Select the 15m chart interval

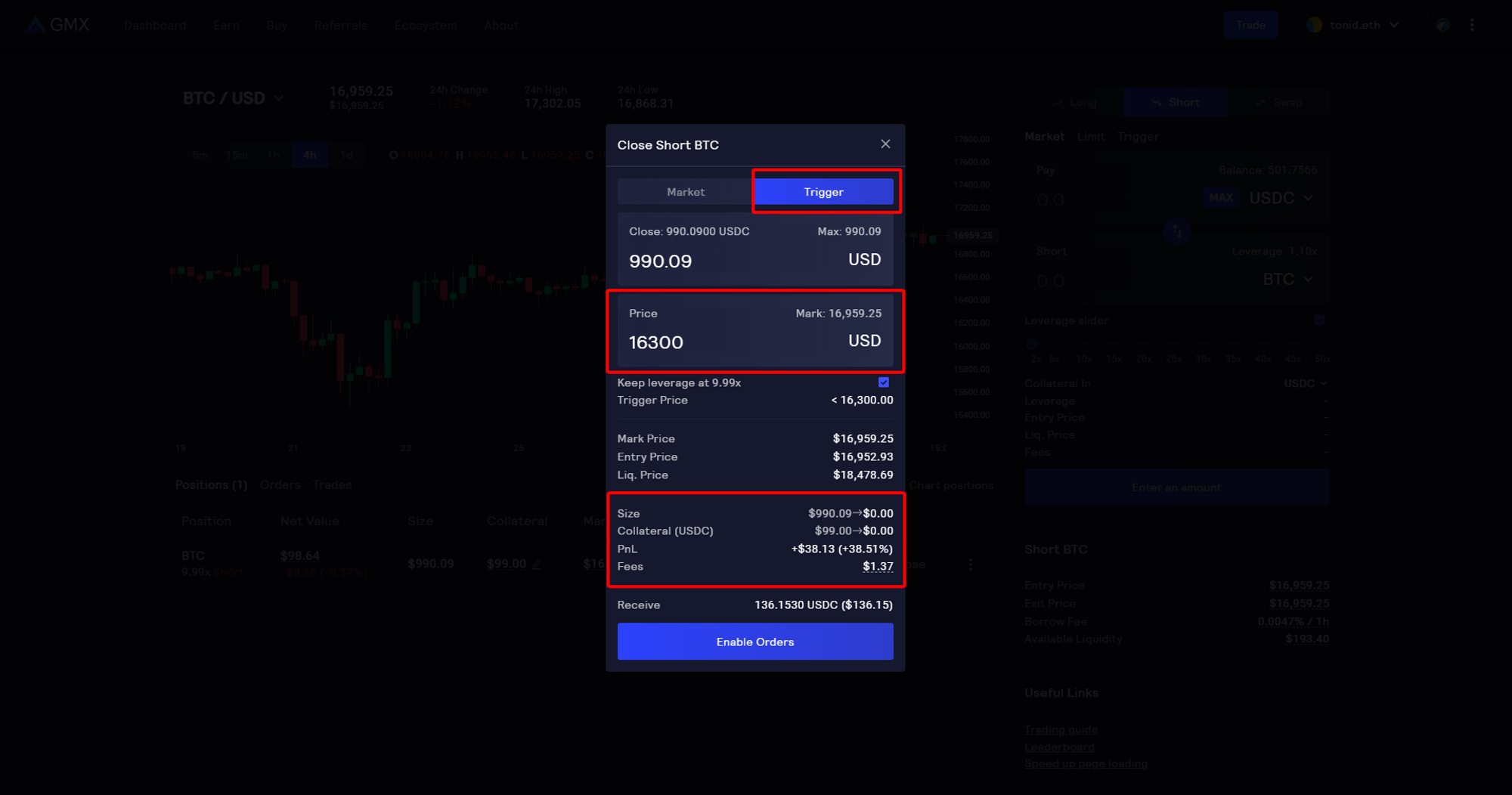pos(237,155)
